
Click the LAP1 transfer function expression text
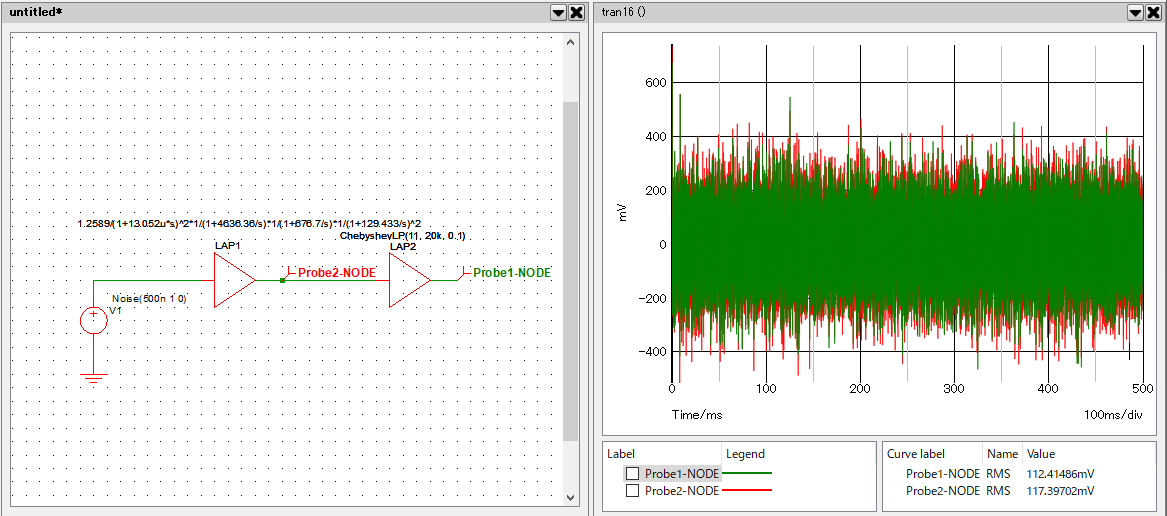[251, 223]
